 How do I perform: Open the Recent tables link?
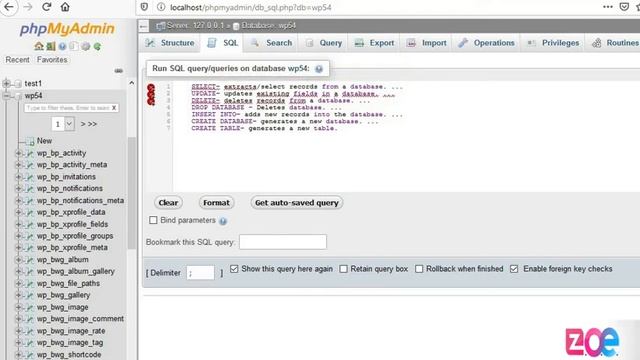click(17, 60)
